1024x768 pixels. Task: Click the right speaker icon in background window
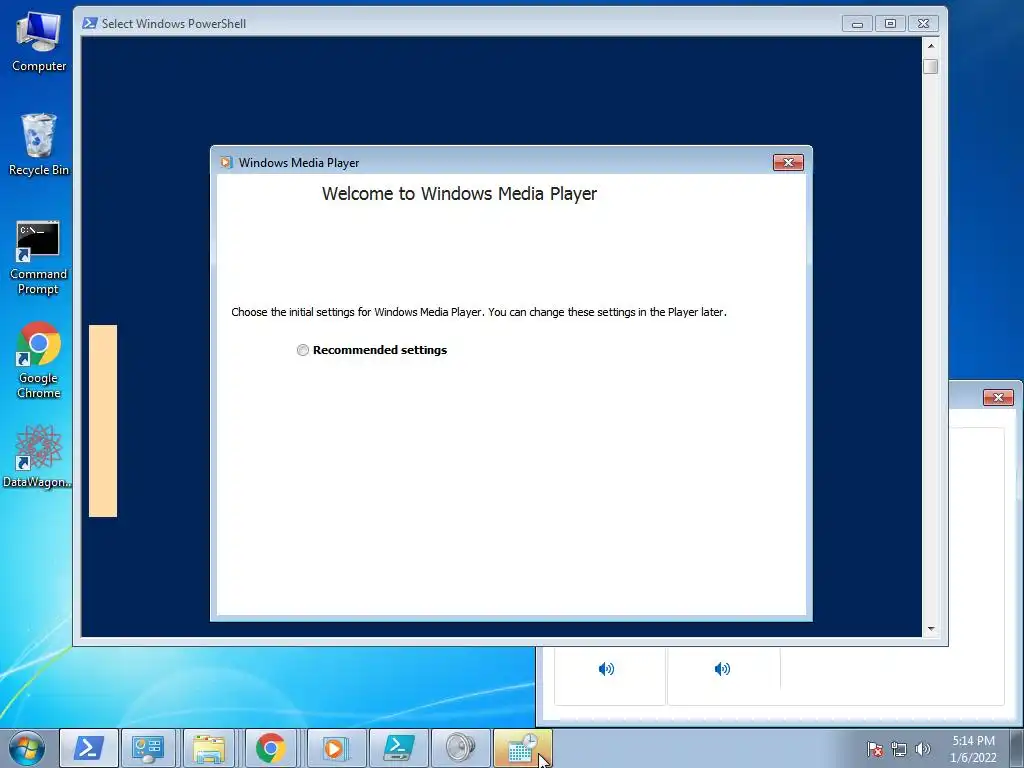(722, 669)
